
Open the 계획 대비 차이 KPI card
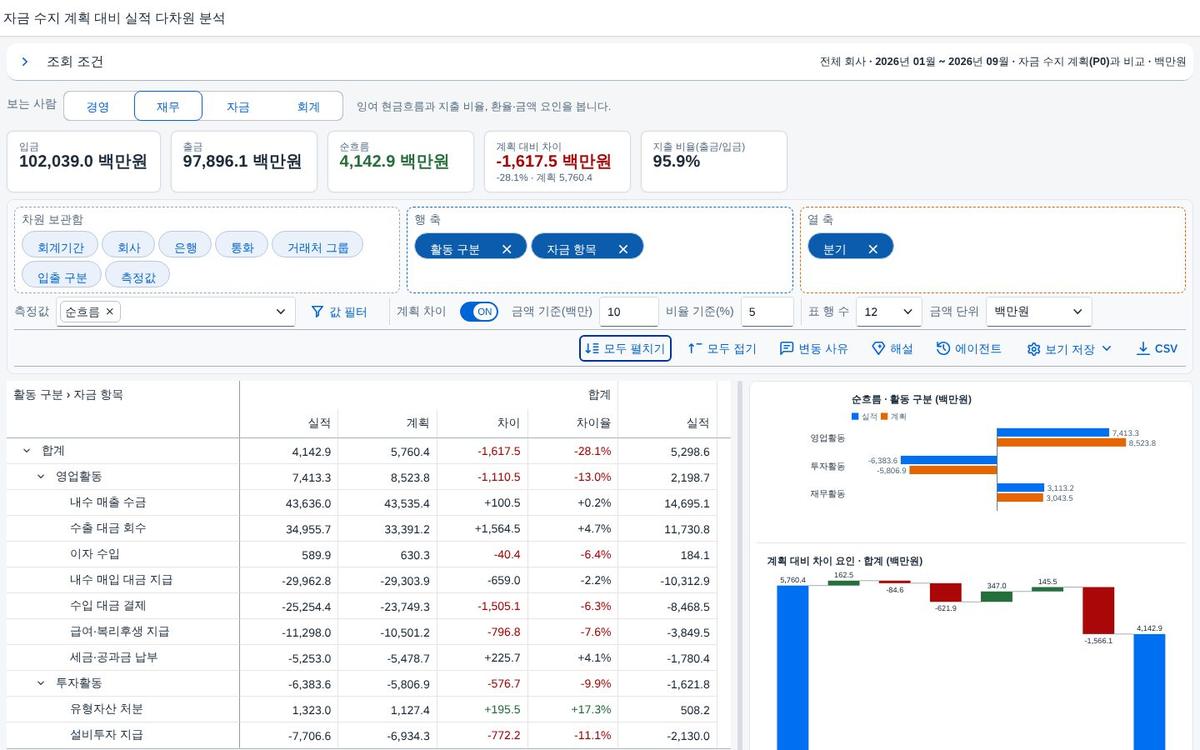[x=557, y=161]
